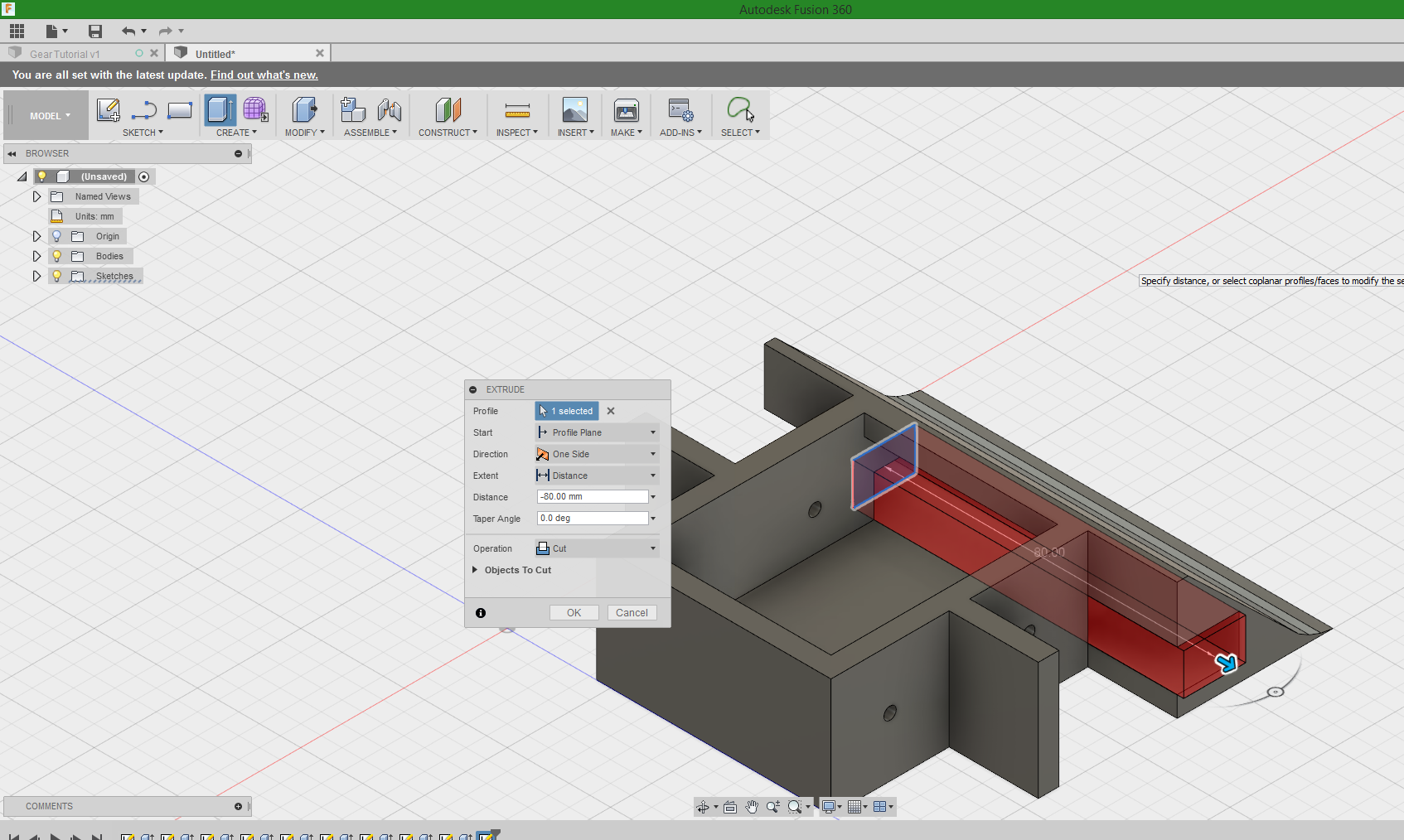1404x840 pixels.
Task: Toggle visibility bulb of Origin folder
Action: [x=56, y=236]
